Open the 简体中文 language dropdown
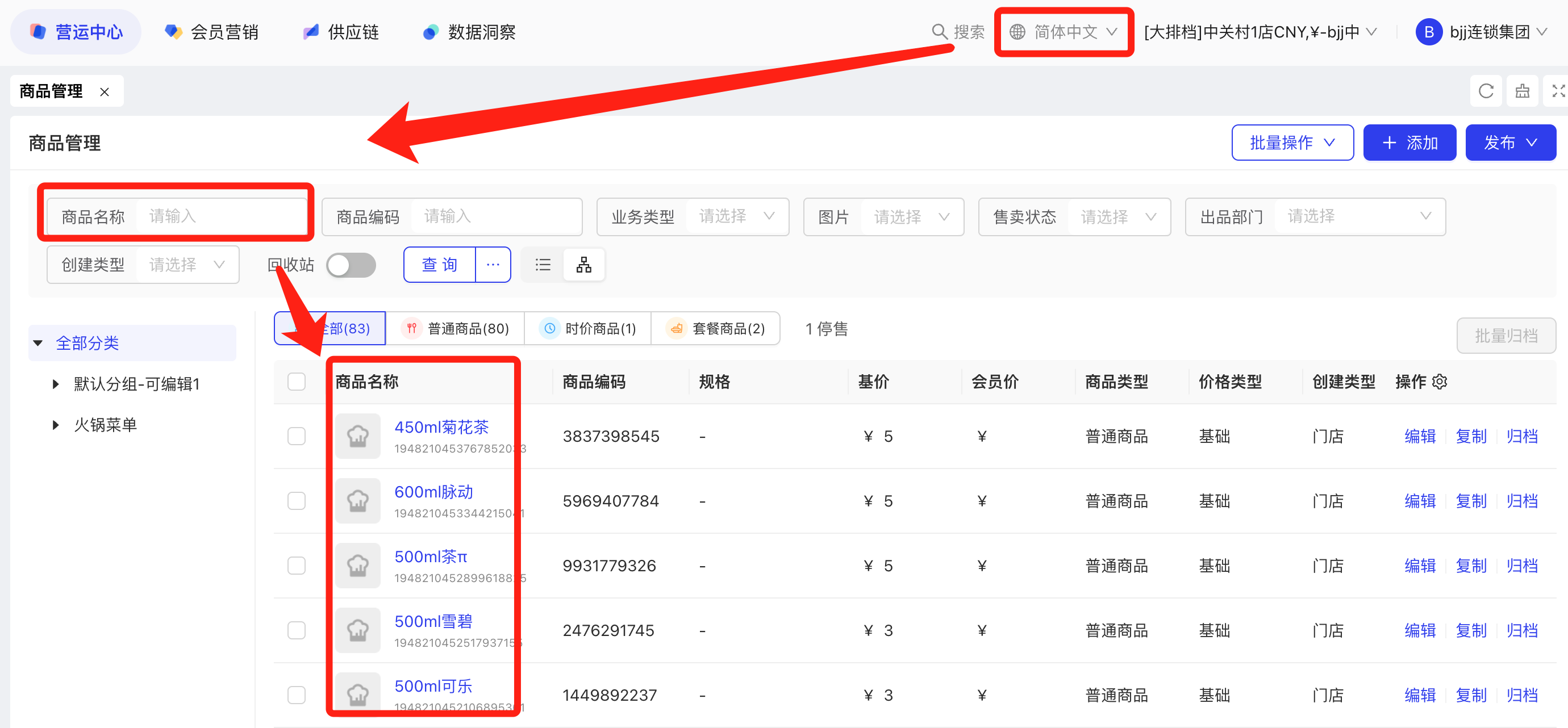The width and height of the screenshot is (1568, 728). click(1064, 32)
